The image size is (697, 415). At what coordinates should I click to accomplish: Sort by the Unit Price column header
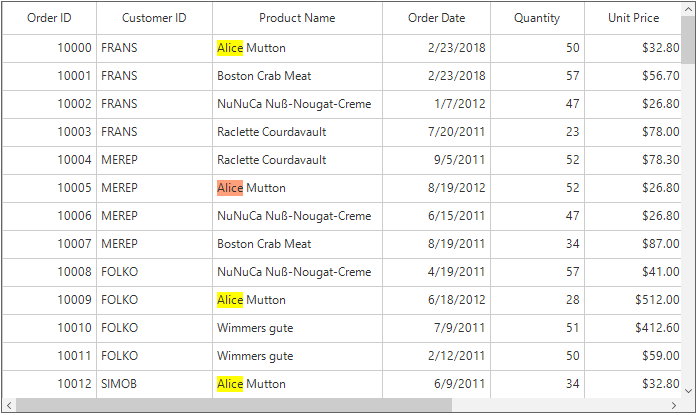633,18
